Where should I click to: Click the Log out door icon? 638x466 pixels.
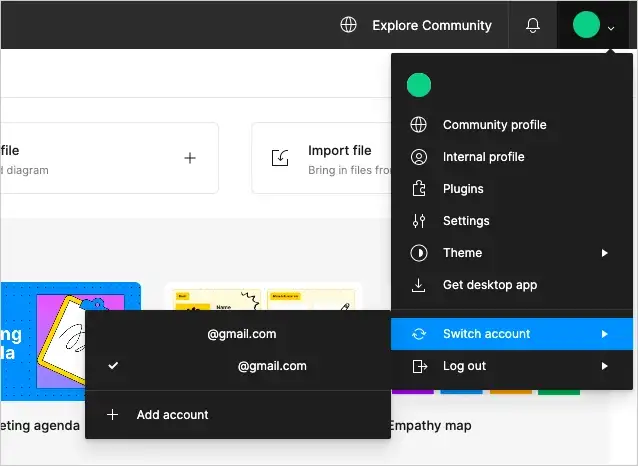(x=419, y=366)
